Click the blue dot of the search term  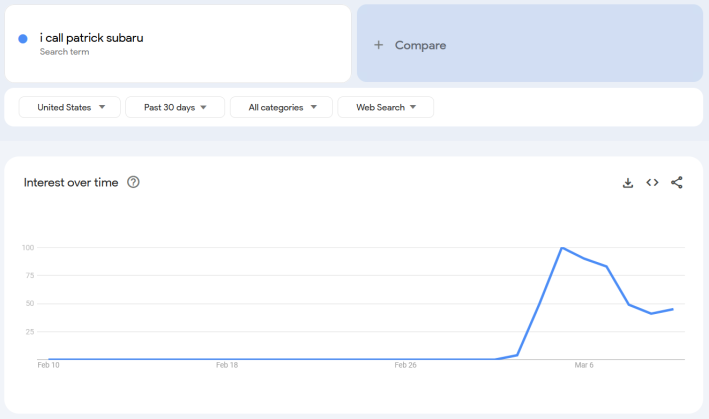pos(23,39)
